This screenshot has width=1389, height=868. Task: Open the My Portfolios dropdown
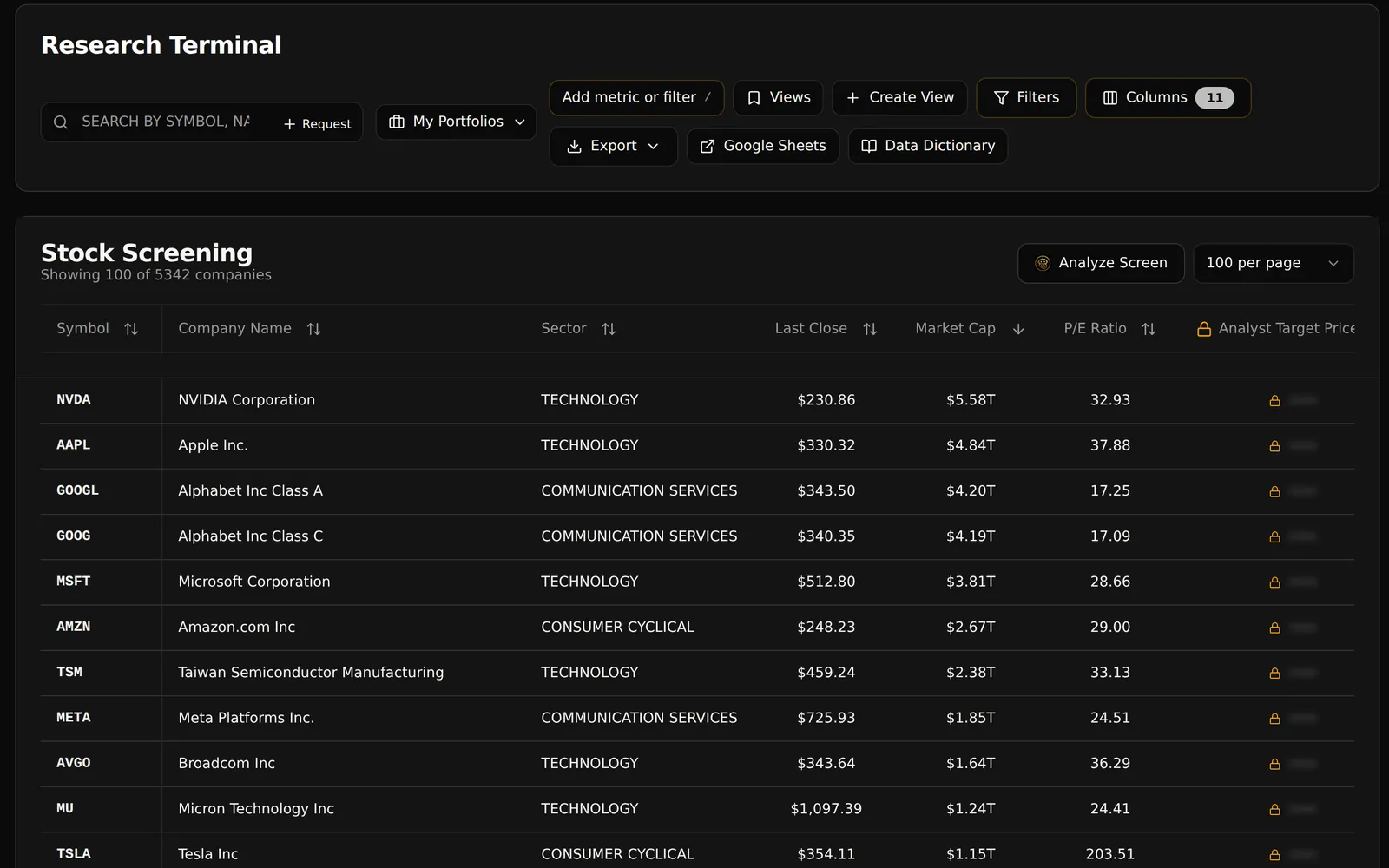pyautogui.click(x=457, y=122)
